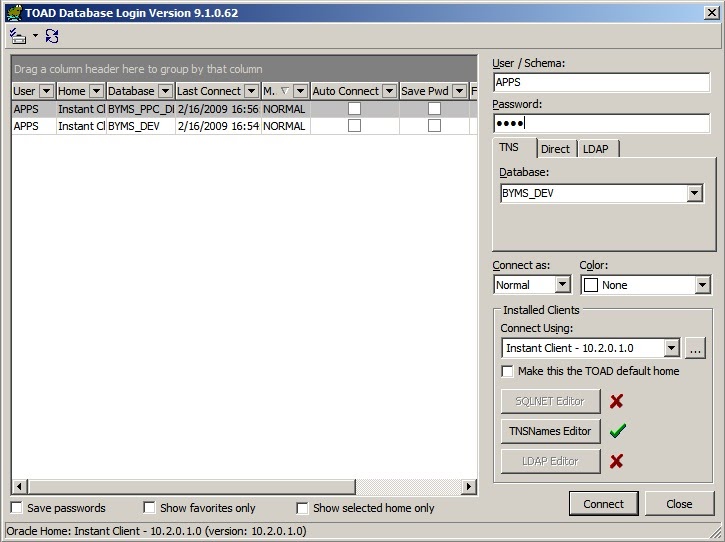Open the TNSNames Editor
Viewport: 725px width, 542px height.
click(550, 431)
